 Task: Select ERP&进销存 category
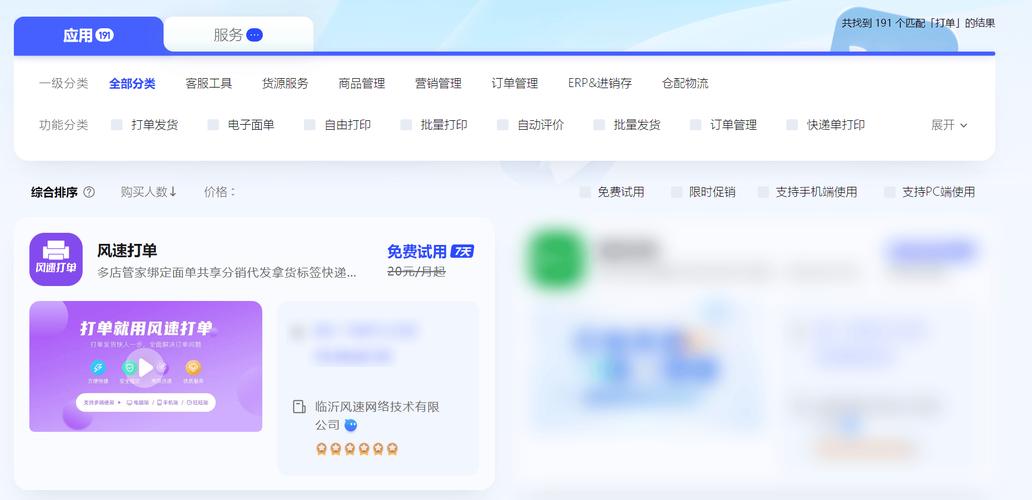[600, 84]
